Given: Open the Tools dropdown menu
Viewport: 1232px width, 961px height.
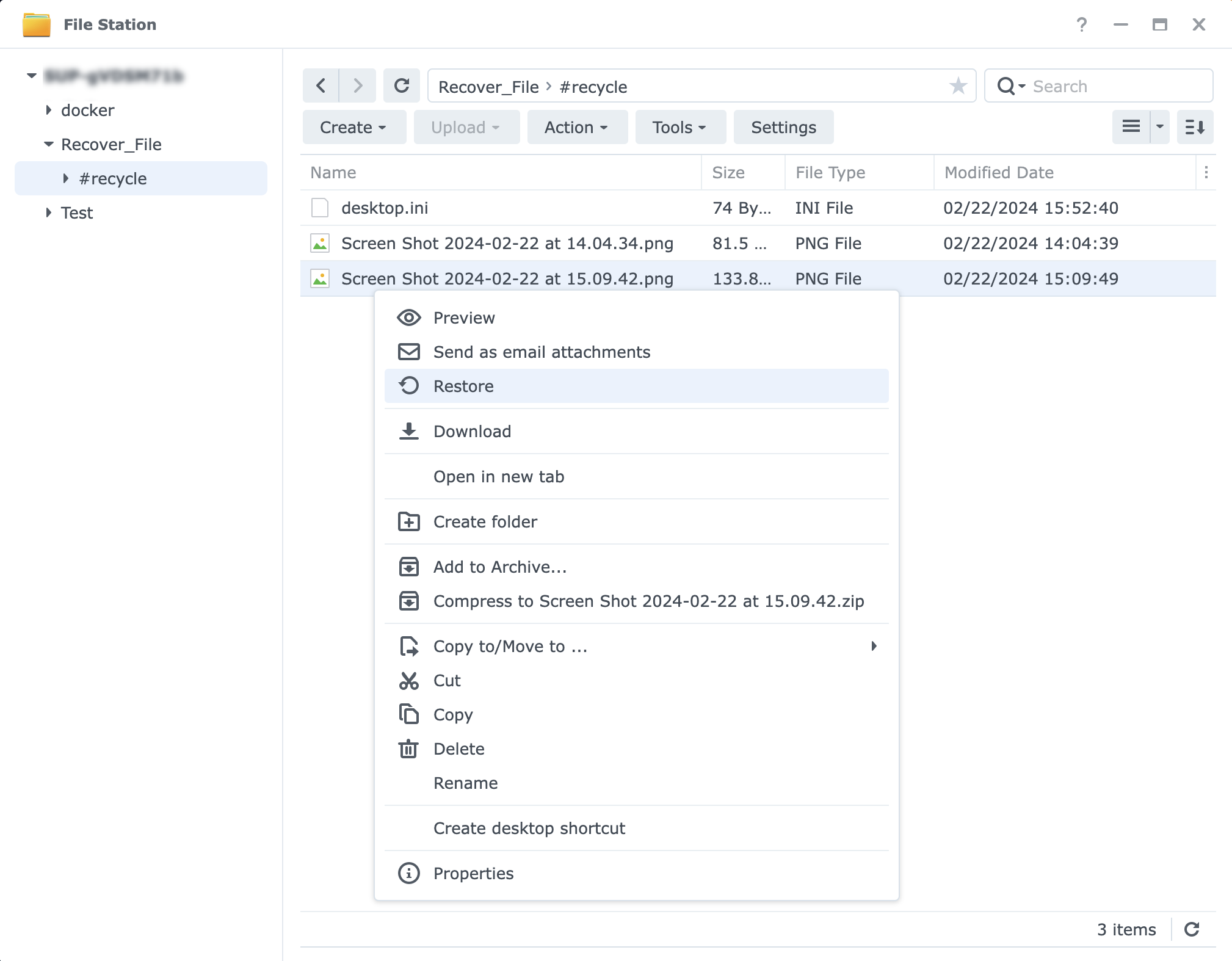Looking at the screenshot, I should point(678,127).
